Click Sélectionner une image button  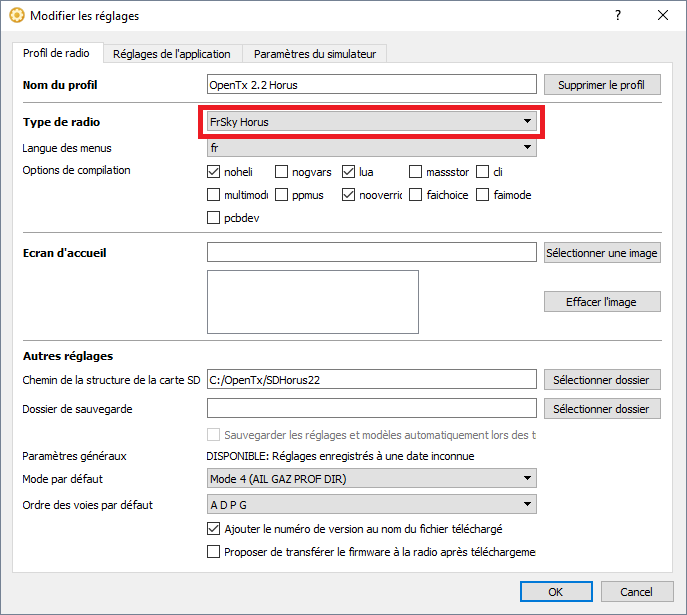pyautogui.click(x=602, y=253)
